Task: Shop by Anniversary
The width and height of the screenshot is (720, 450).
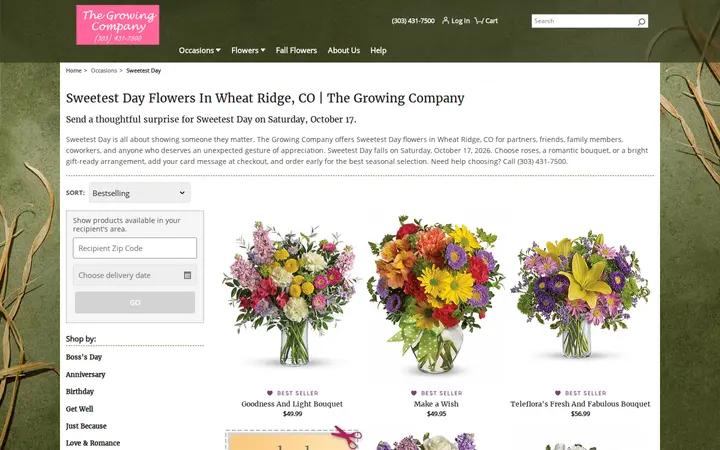Action: pyautogui.click(x=85, y=375)
